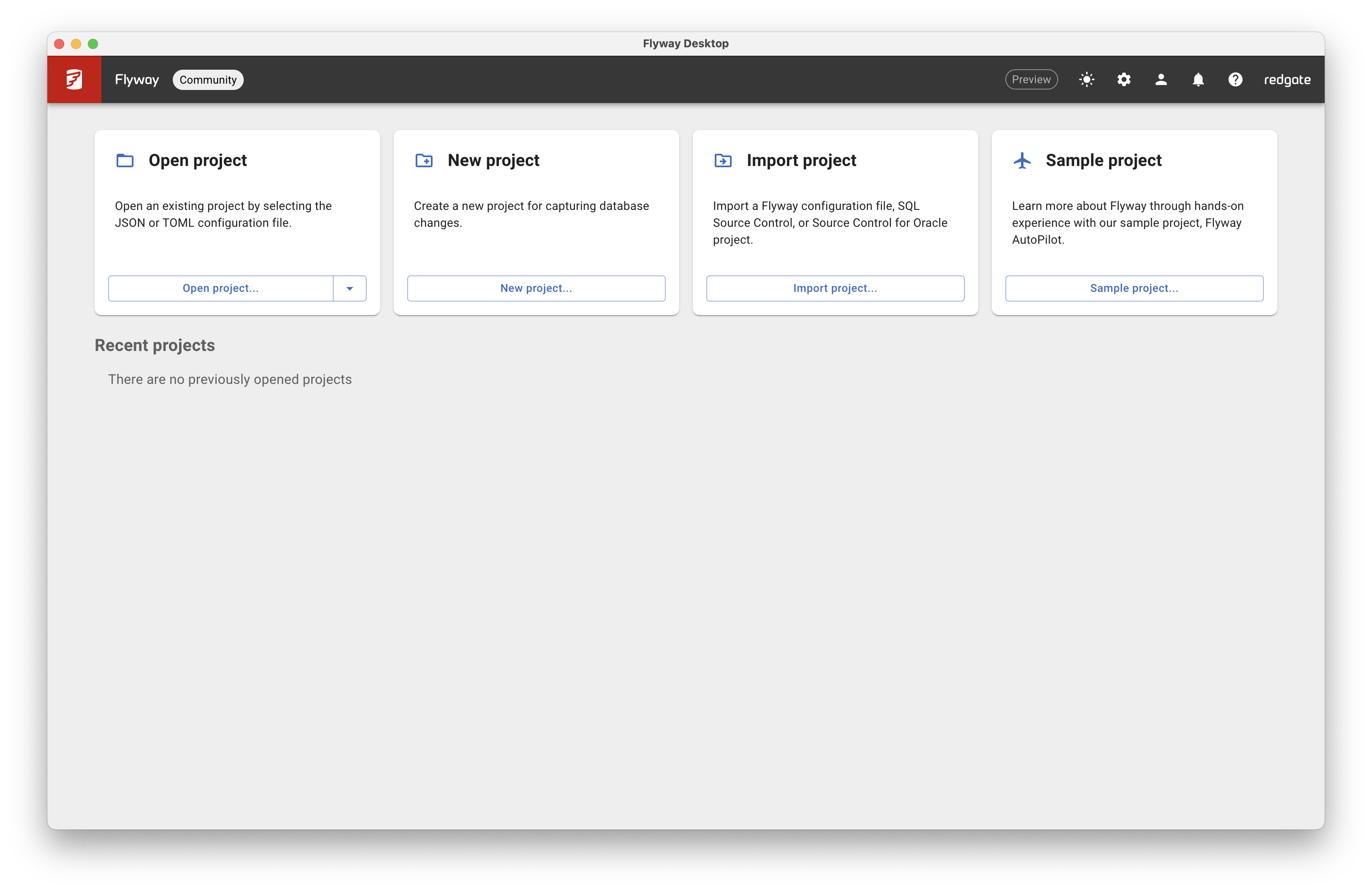This screenshot has width=1372, height=892.
Task: Click the red Flyway logo icon
Action: pyautogui.click(x=74, y=79)
